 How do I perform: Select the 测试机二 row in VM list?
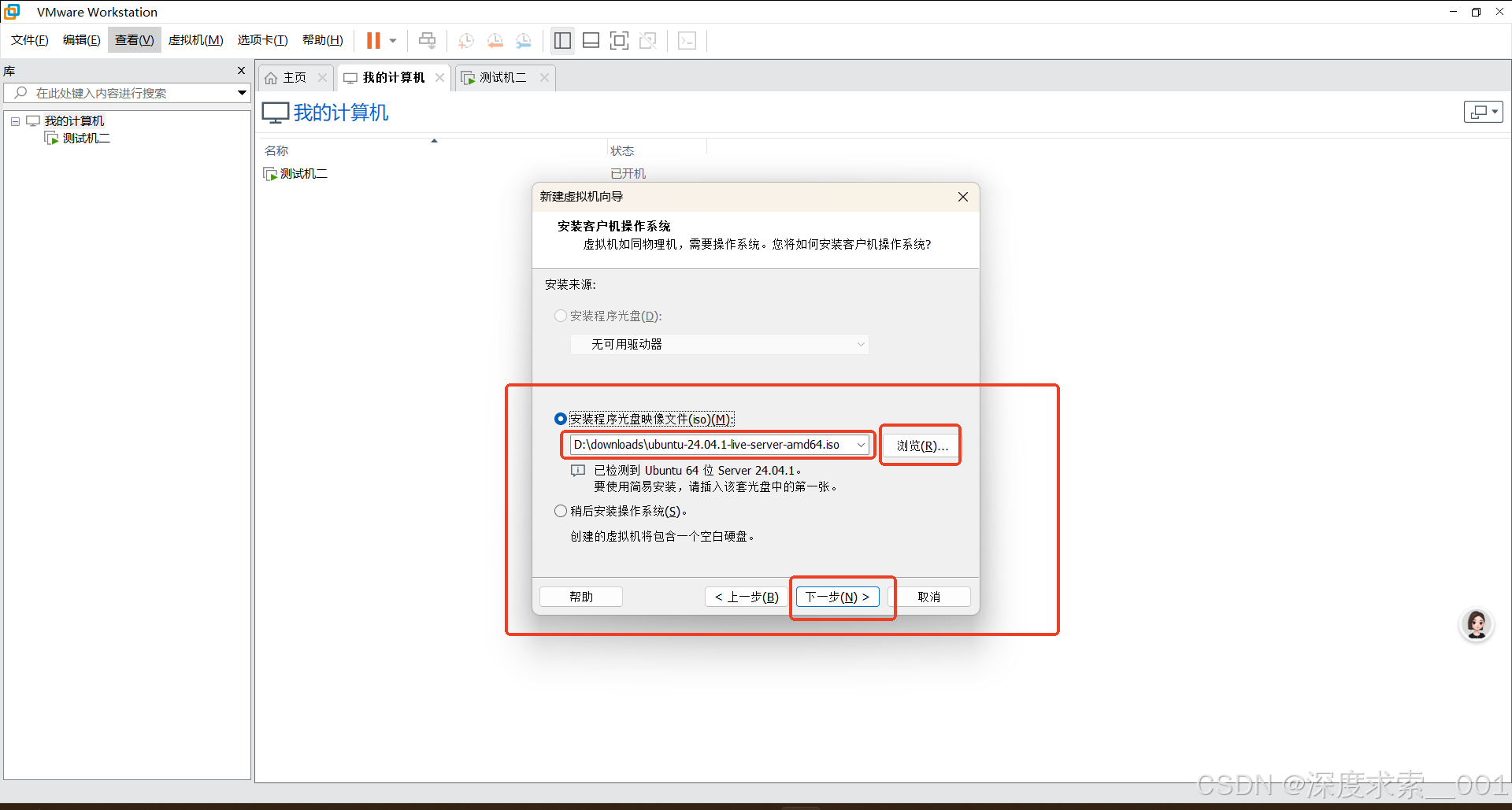[304, 173]
